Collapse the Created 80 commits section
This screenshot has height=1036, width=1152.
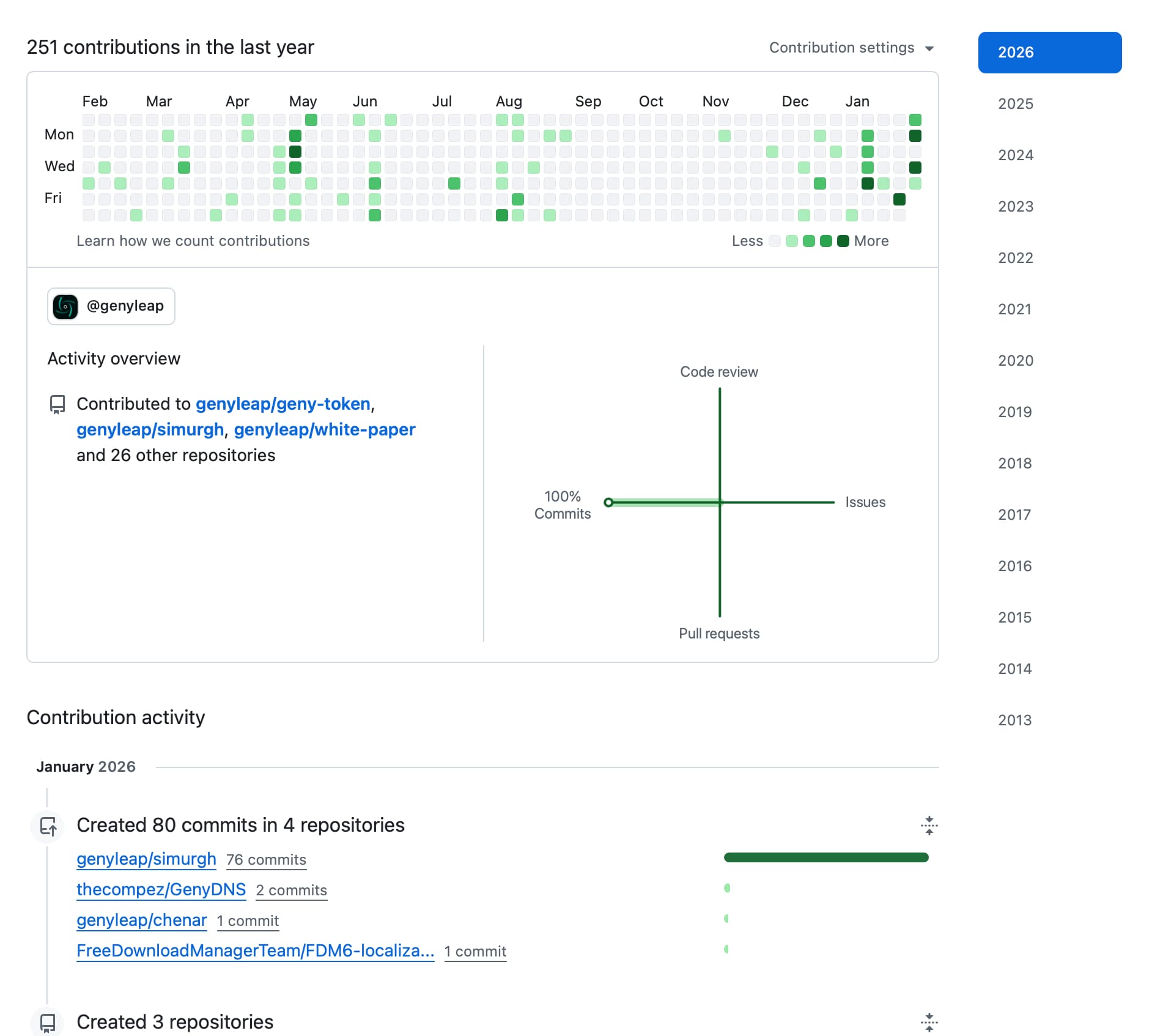929,826
